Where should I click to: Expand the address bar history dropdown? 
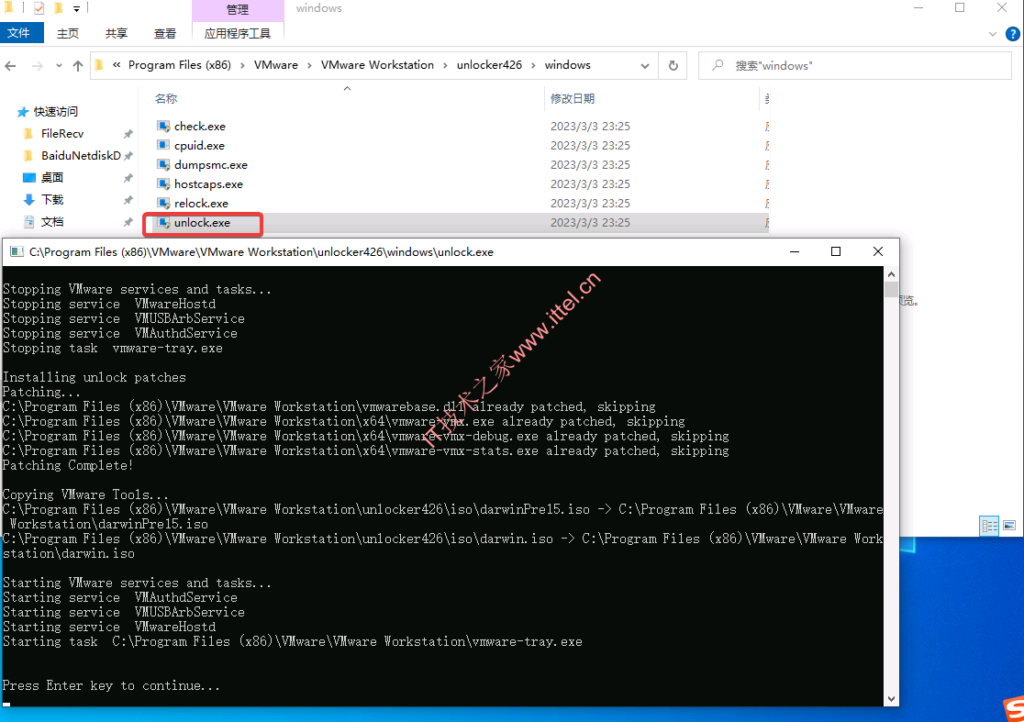click(x=645, y=65)
